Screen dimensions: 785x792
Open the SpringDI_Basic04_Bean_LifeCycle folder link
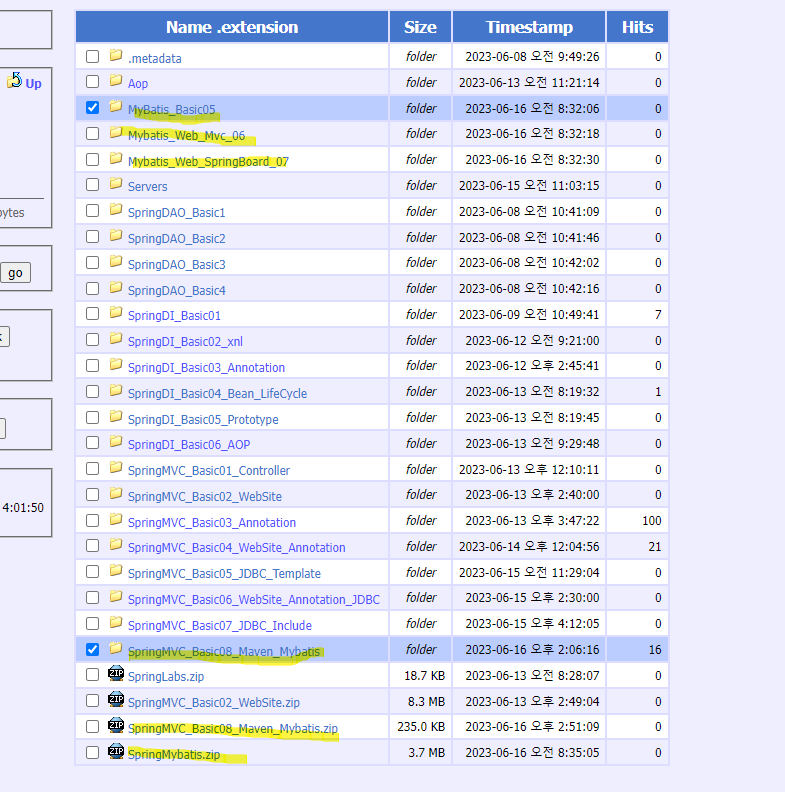click(217, 393)
